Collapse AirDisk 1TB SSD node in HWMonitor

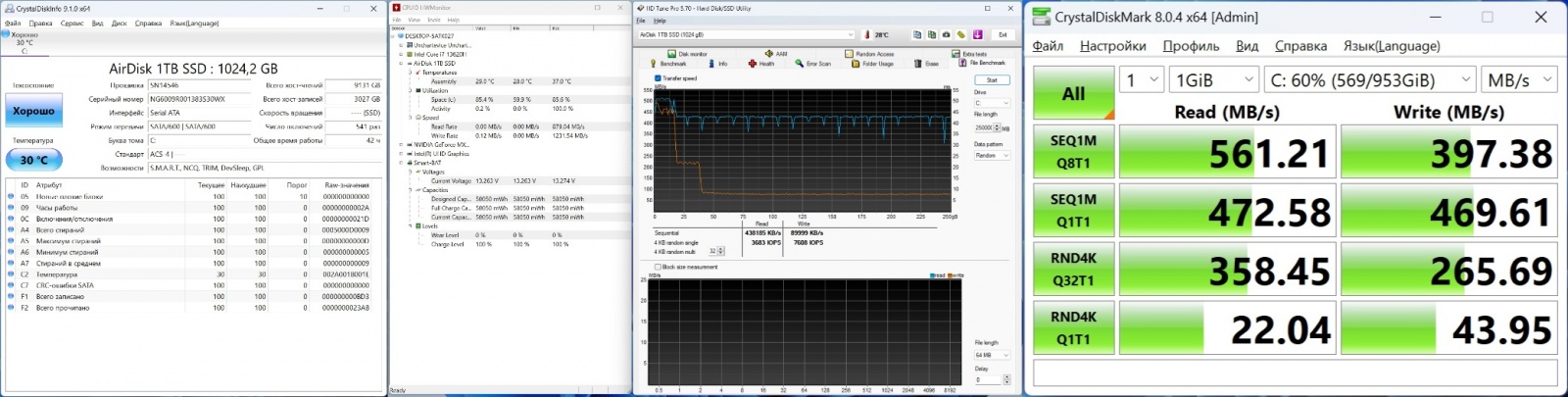coord(402,63)
